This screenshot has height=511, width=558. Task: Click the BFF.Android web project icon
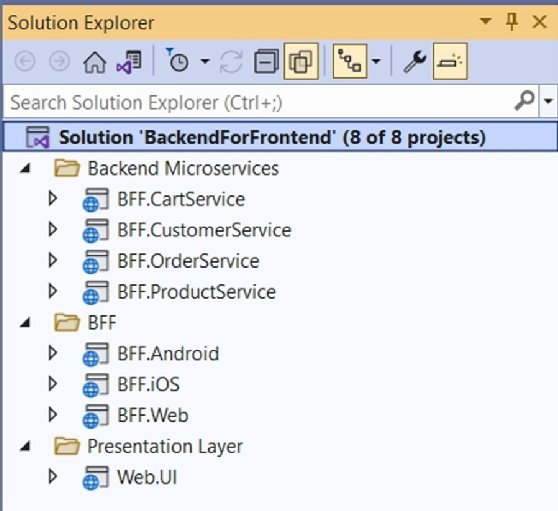click(95, 354)
